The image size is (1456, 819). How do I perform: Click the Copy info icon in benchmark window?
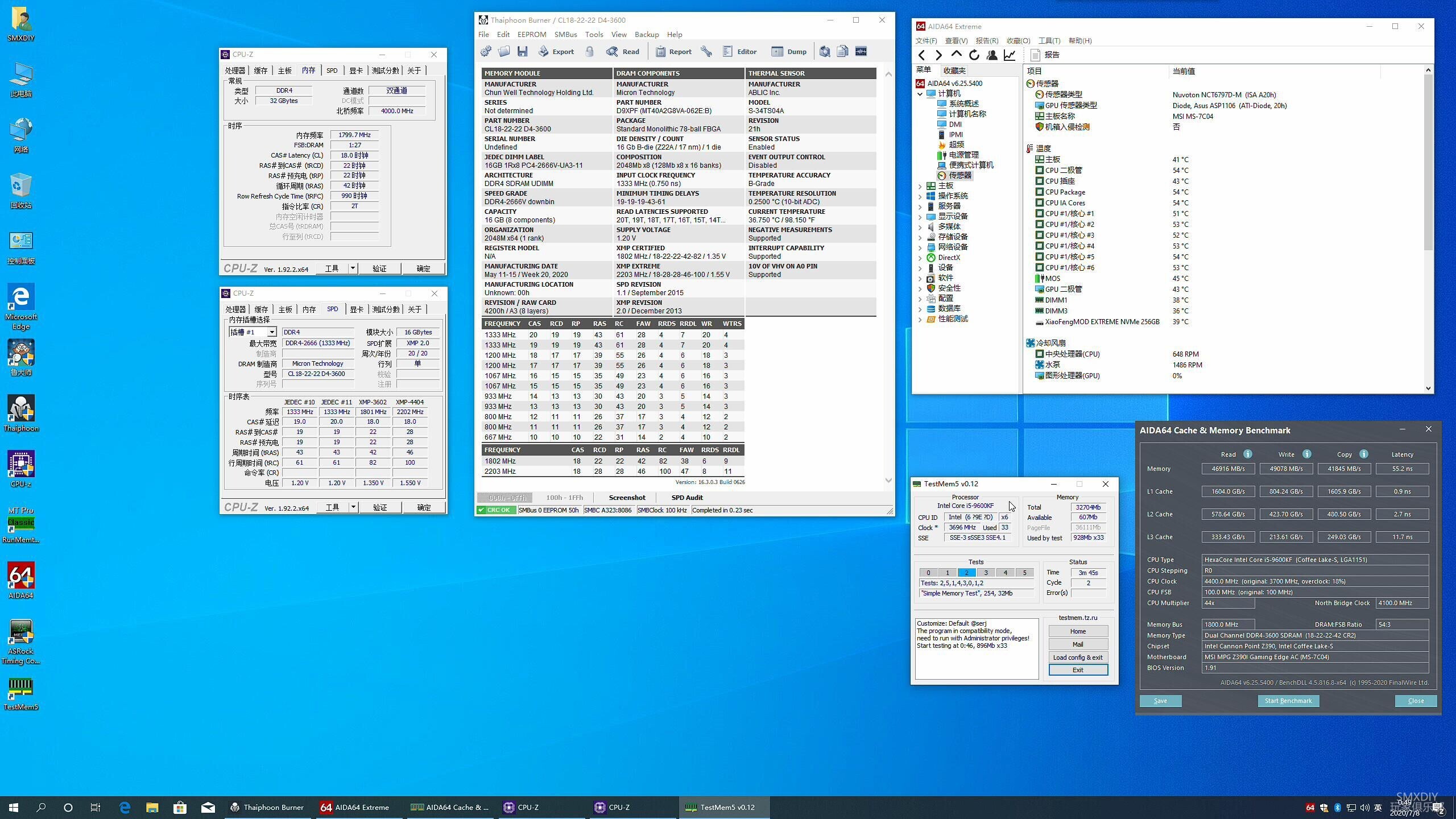1364,454
